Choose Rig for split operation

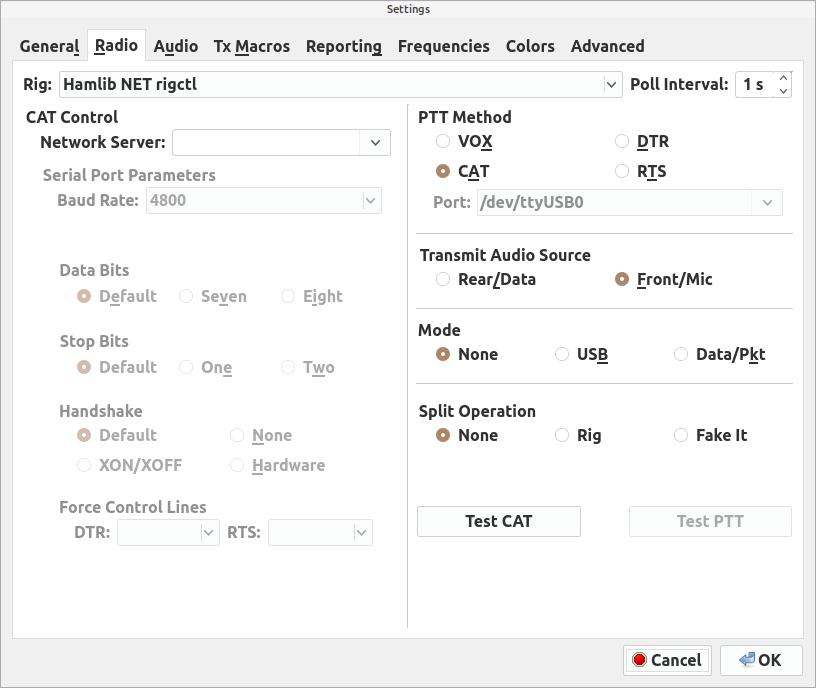(x=562, y=435)
